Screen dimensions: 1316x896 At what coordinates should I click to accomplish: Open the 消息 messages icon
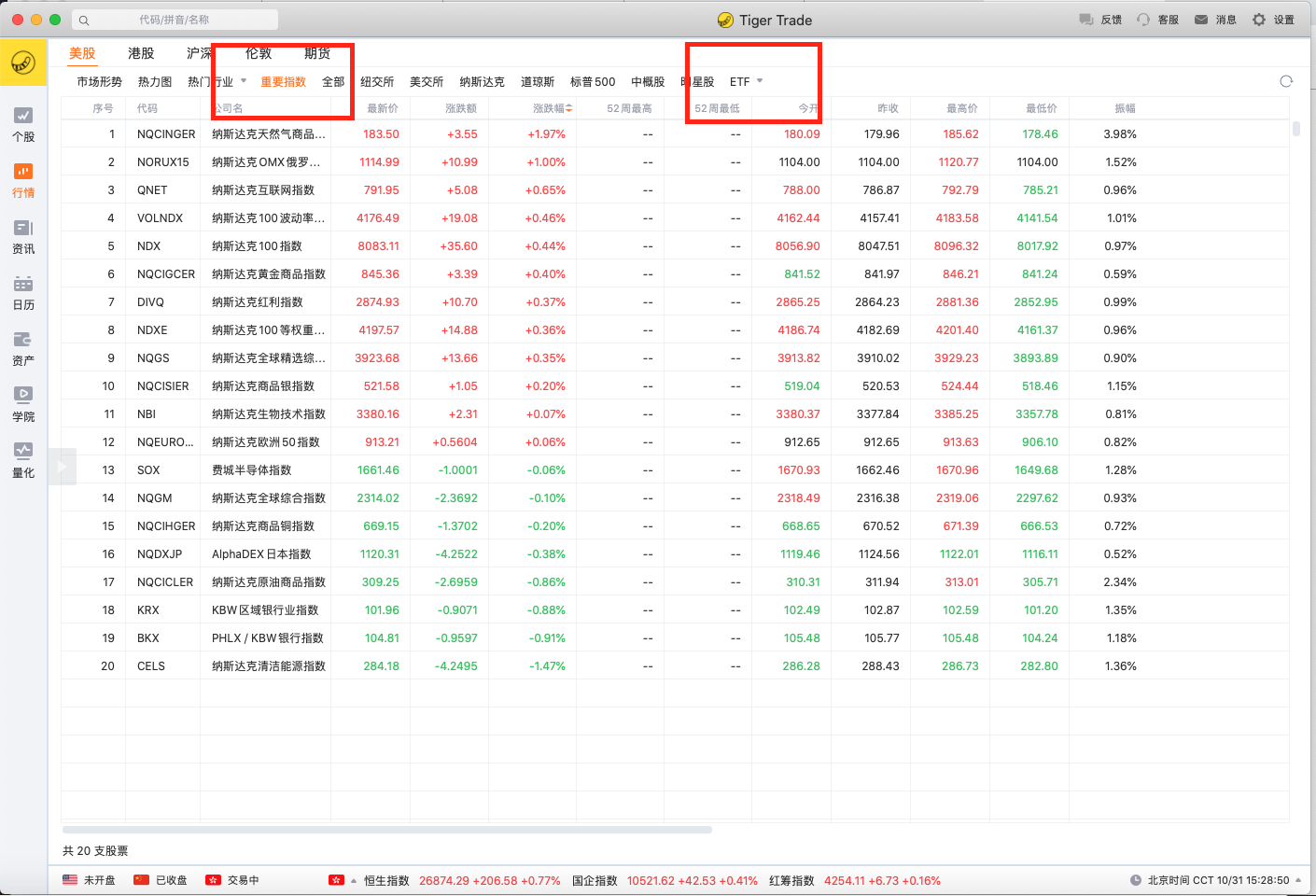[1201, 20]
